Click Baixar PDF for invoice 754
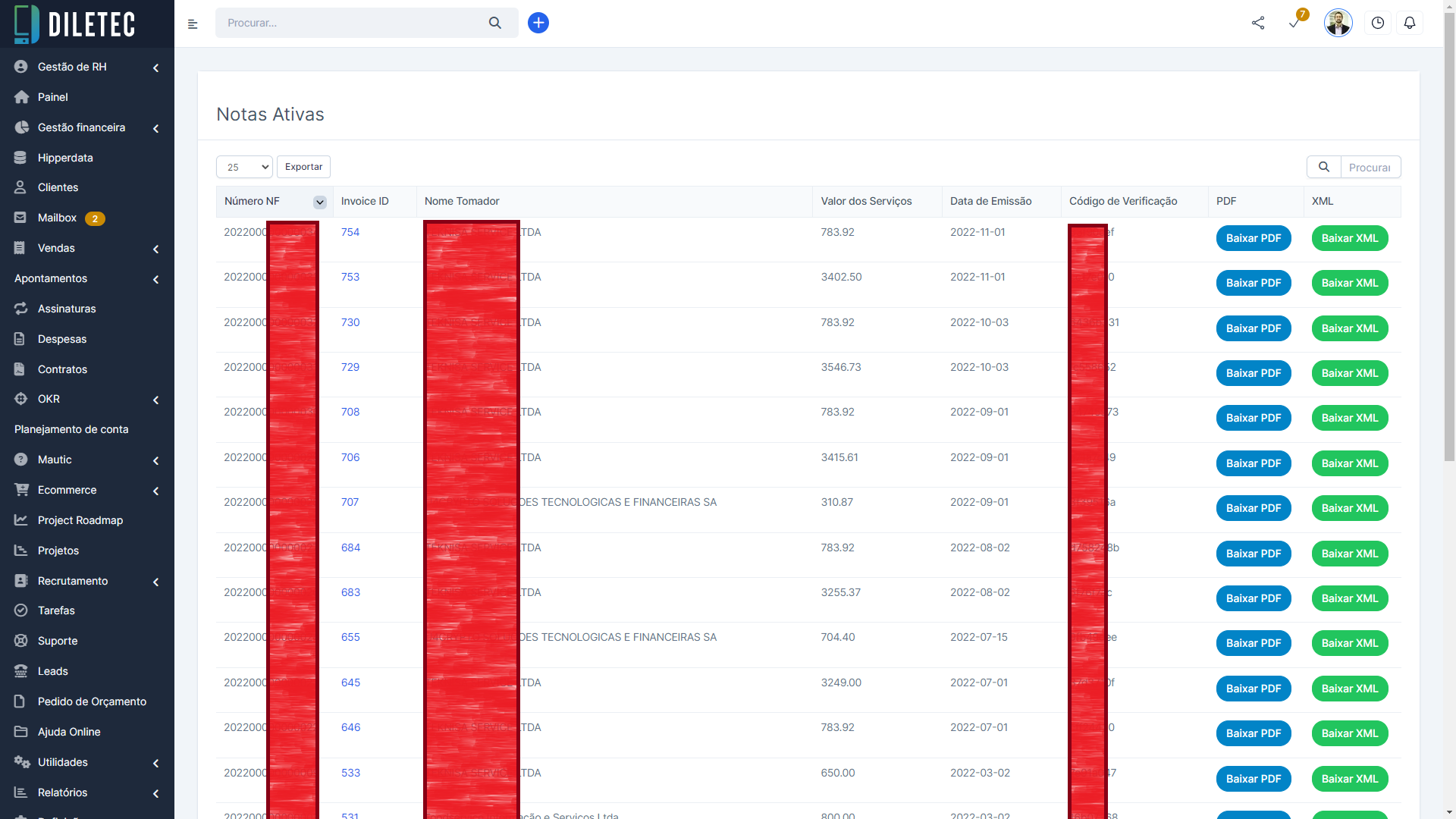The image size is (1456, 819). point(1253,238)
